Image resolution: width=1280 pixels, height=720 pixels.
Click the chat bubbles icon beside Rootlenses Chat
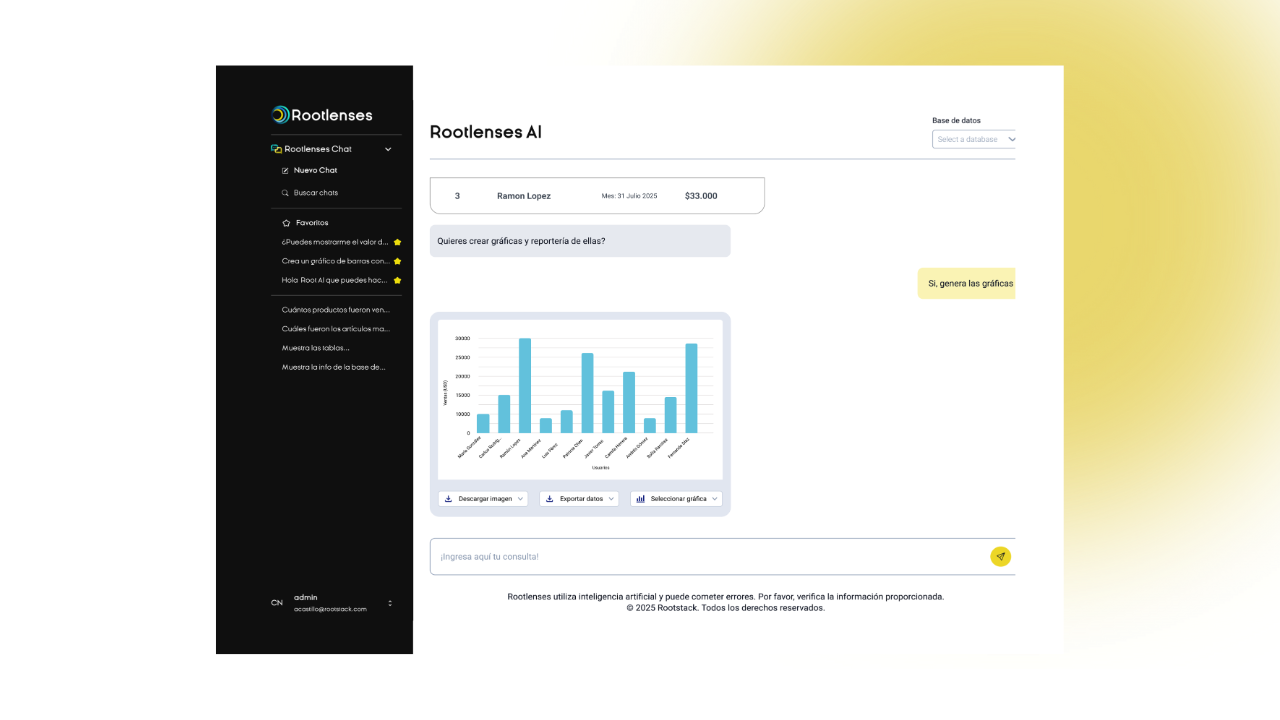[275, 148]
